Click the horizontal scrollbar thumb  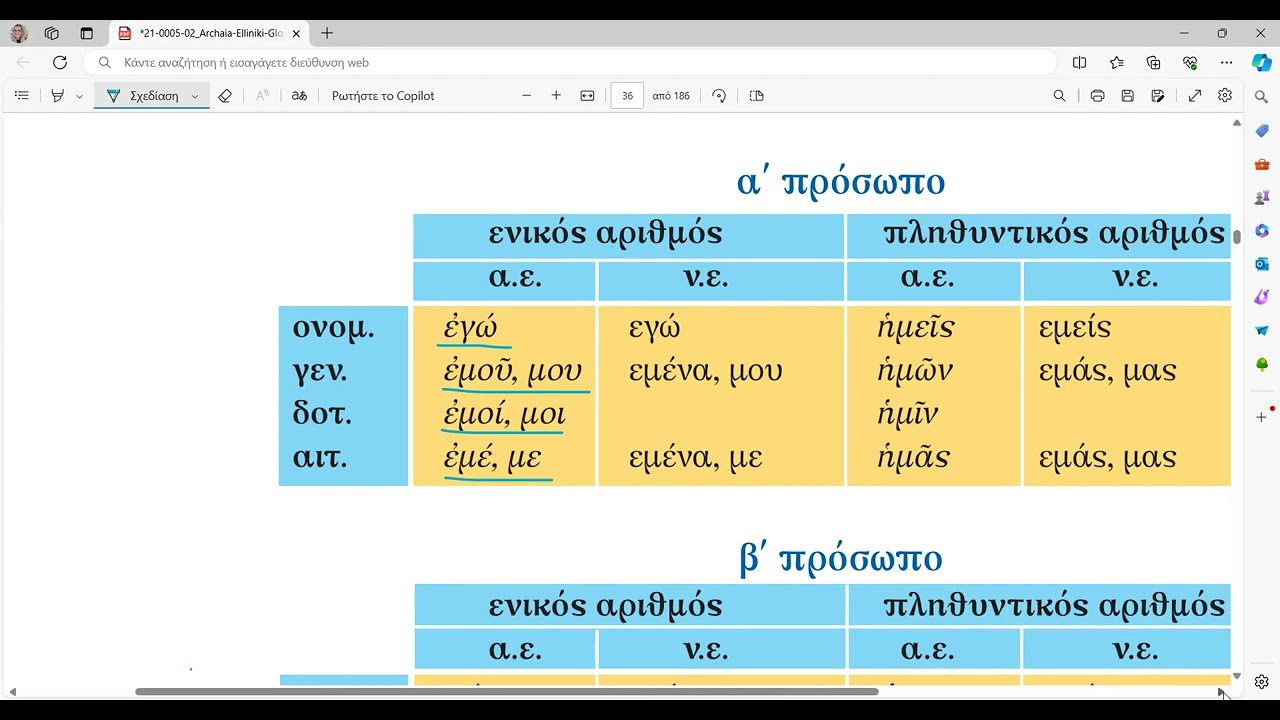[507, 692]
